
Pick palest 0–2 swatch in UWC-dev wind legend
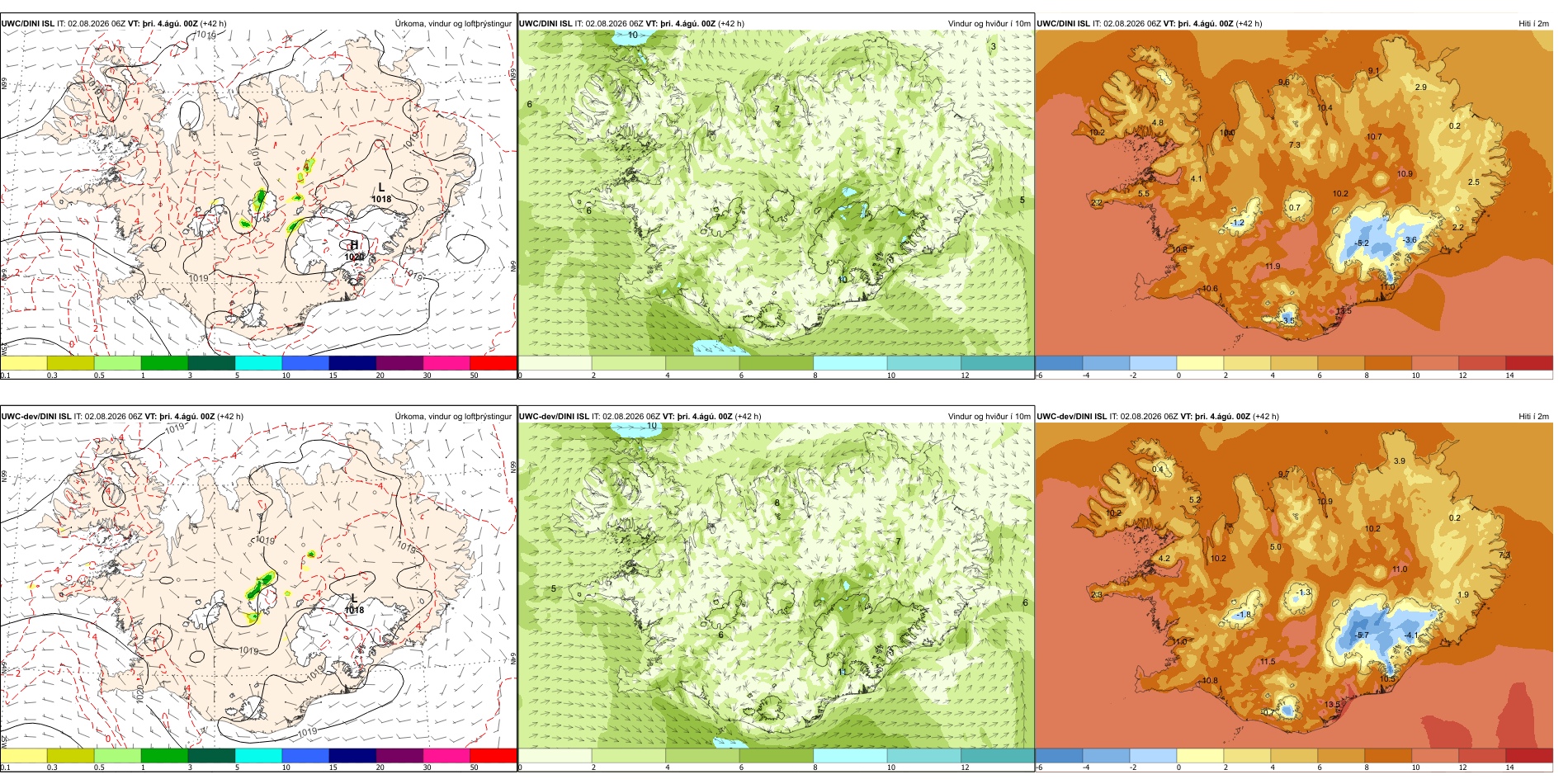tap(555, 755)
